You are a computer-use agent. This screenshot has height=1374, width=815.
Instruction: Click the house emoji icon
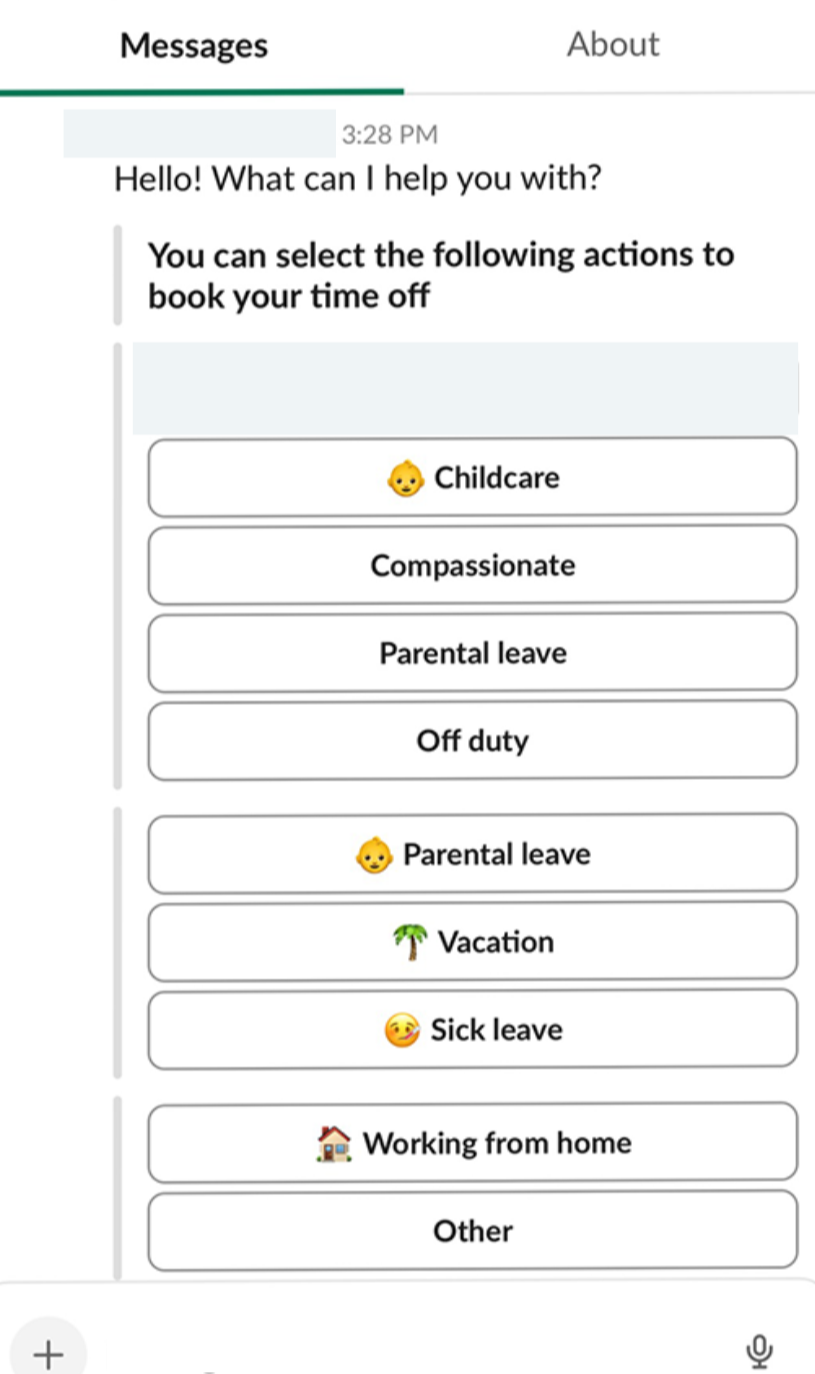pos(334,1143)
